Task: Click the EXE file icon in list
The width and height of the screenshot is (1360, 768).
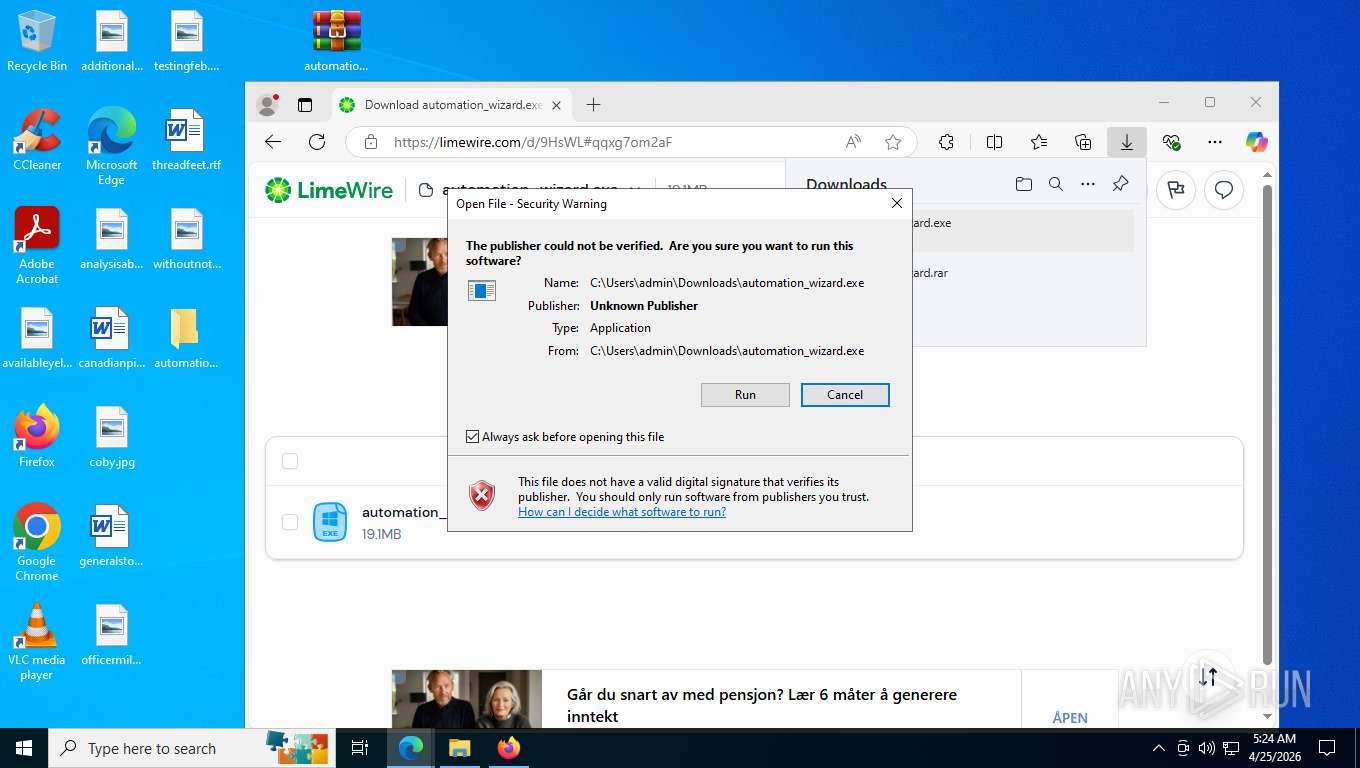Action: (330, 522)
